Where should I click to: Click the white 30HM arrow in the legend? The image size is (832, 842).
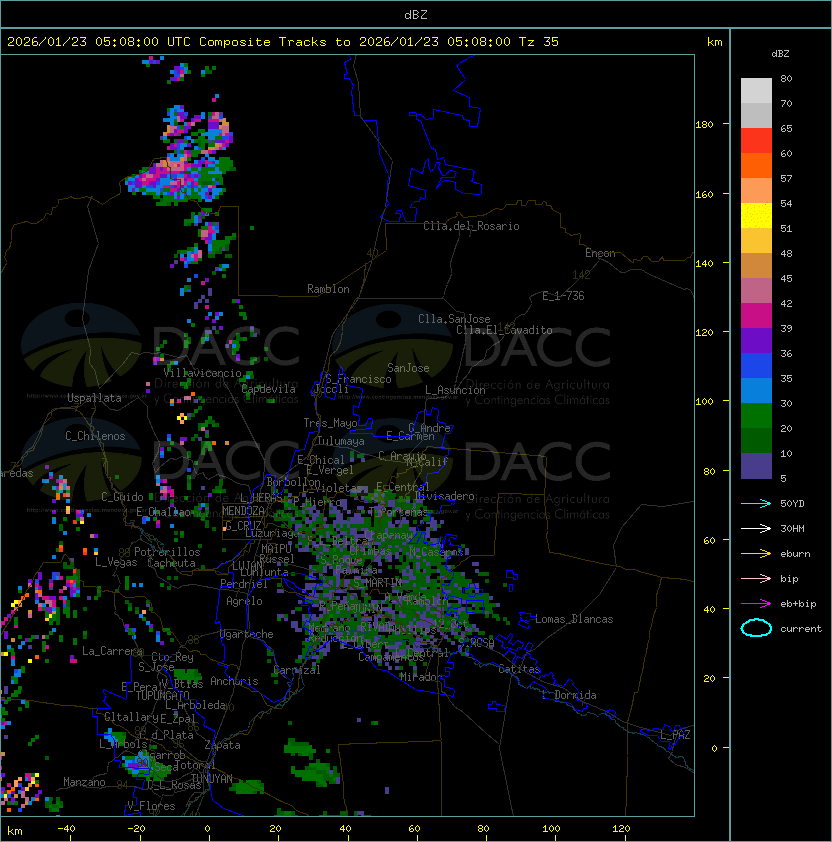point(756,528)
